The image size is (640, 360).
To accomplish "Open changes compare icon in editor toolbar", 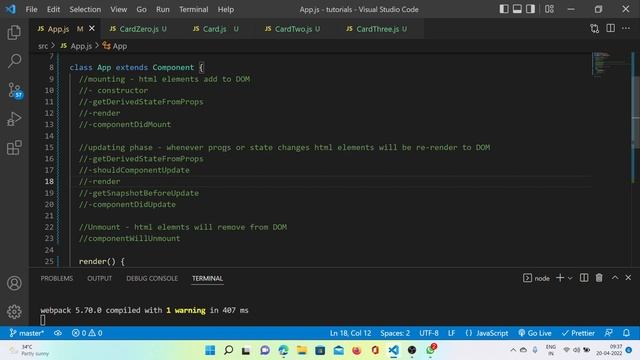I will [x=595, y=29].
